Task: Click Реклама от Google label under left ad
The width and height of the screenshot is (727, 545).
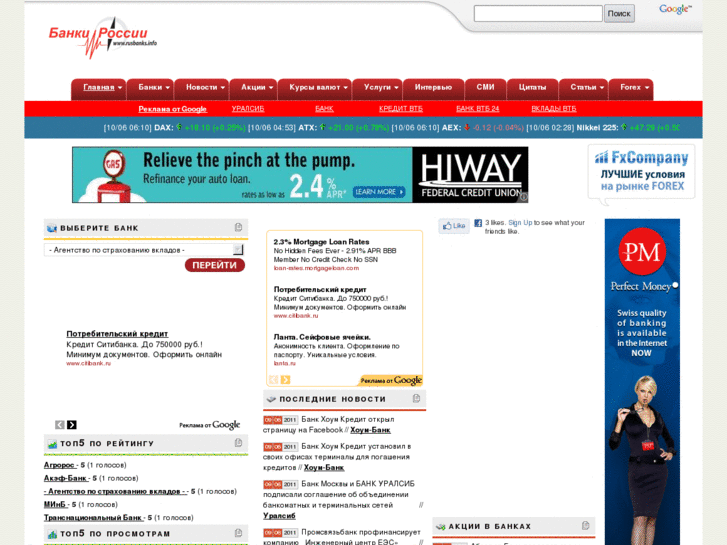Action: [210, 425]
